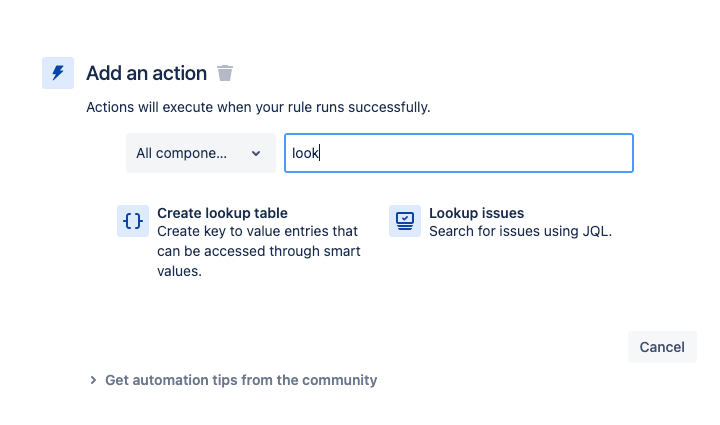Select the "Search for issues using JQL" description
The height and width of the screenshot is (425, 720).
(x=520, y=231)
